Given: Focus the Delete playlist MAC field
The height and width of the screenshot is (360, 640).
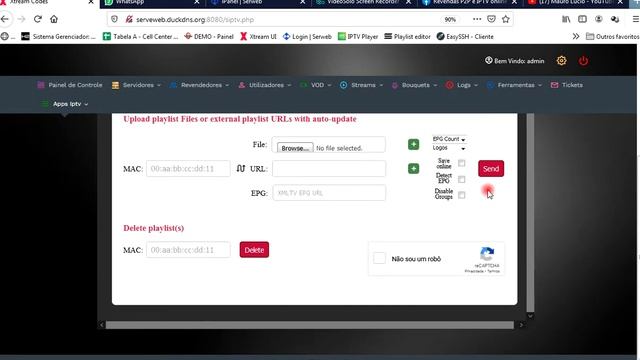Looking at the screenshot, I should (188, 250).
